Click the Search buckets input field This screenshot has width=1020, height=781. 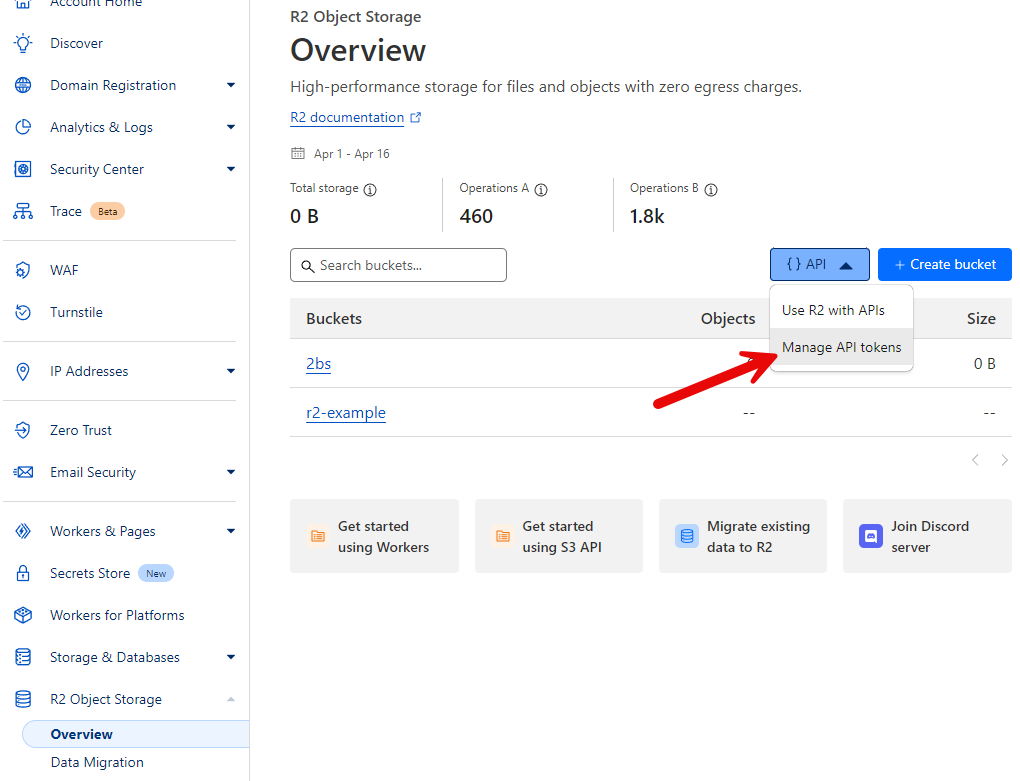pos(398,265)
